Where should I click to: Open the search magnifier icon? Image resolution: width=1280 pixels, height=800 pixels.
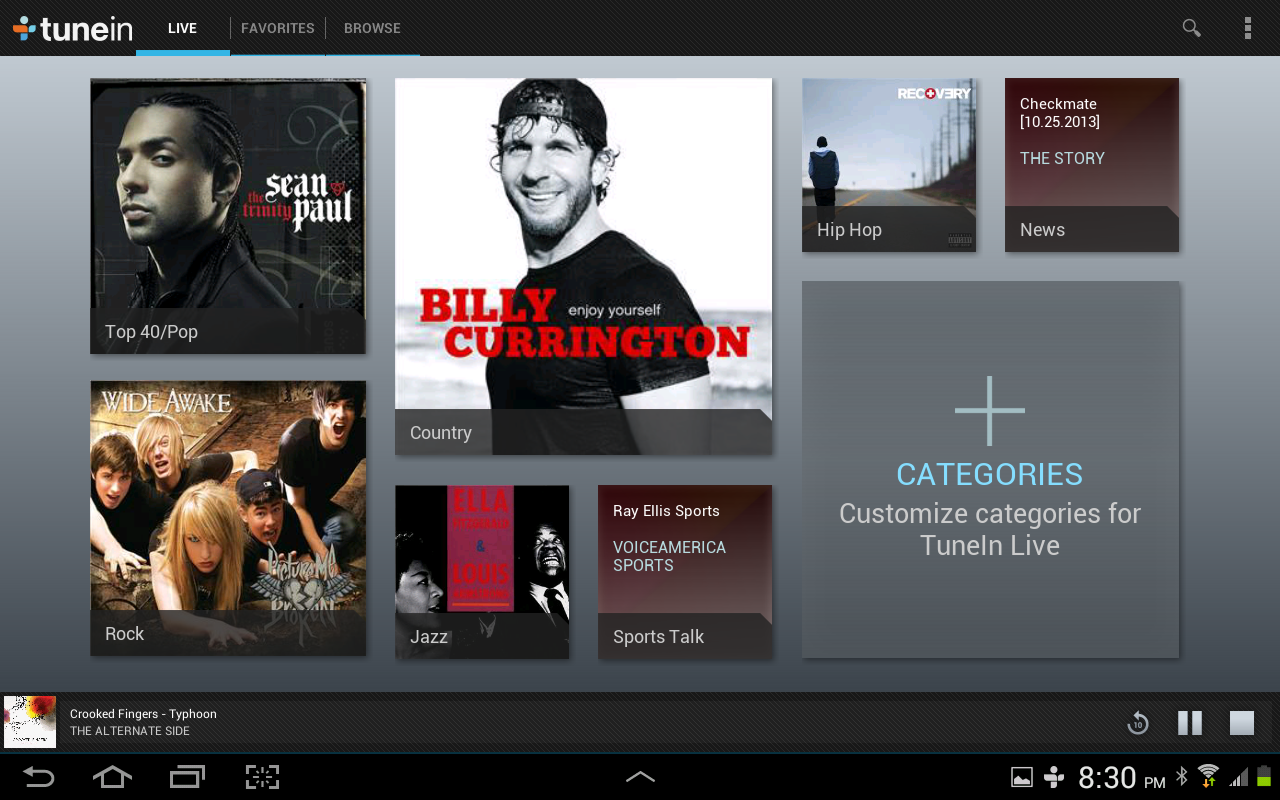1191,28
